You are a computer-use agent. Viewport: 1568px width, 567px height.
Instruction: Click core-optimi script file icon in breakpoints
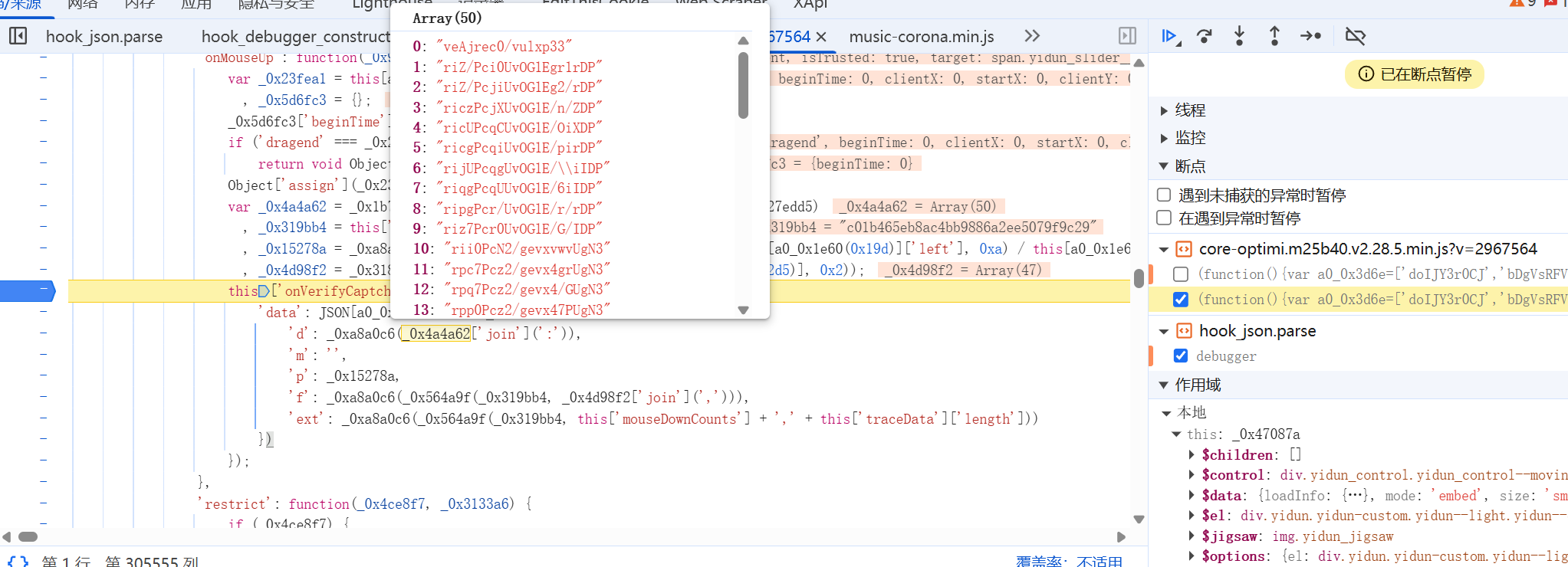coord(1184,249)
